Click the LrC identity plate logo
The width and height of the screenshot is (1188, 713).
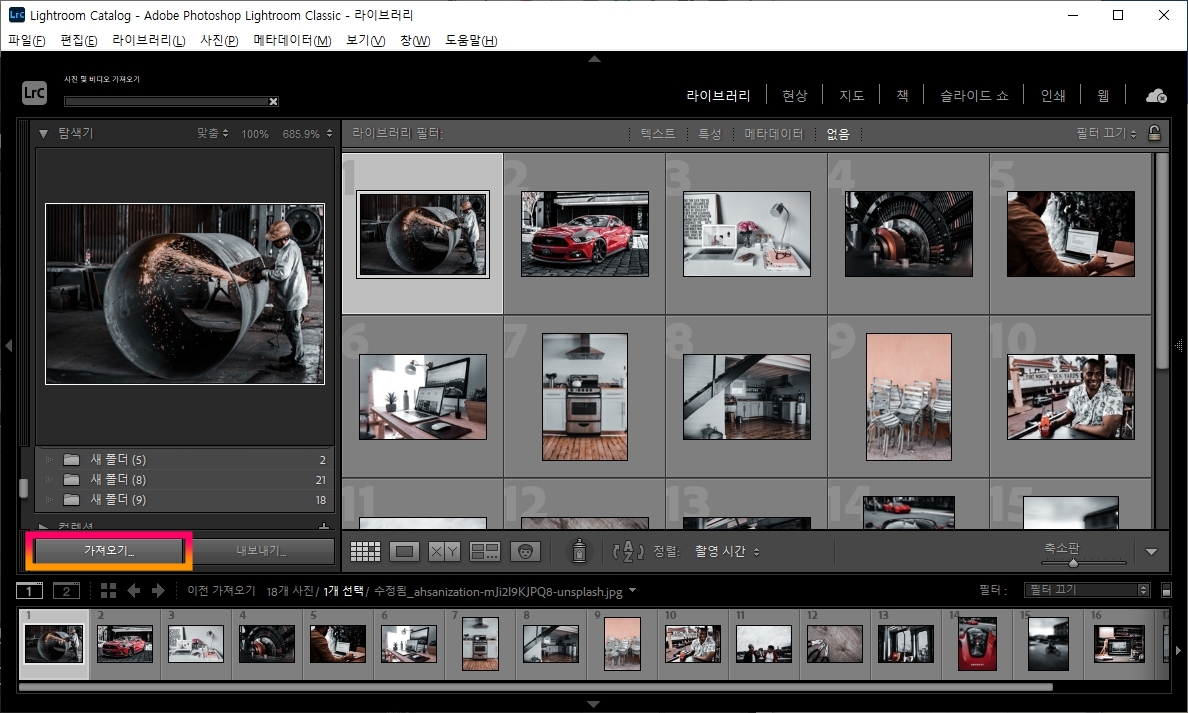[34, 93]
